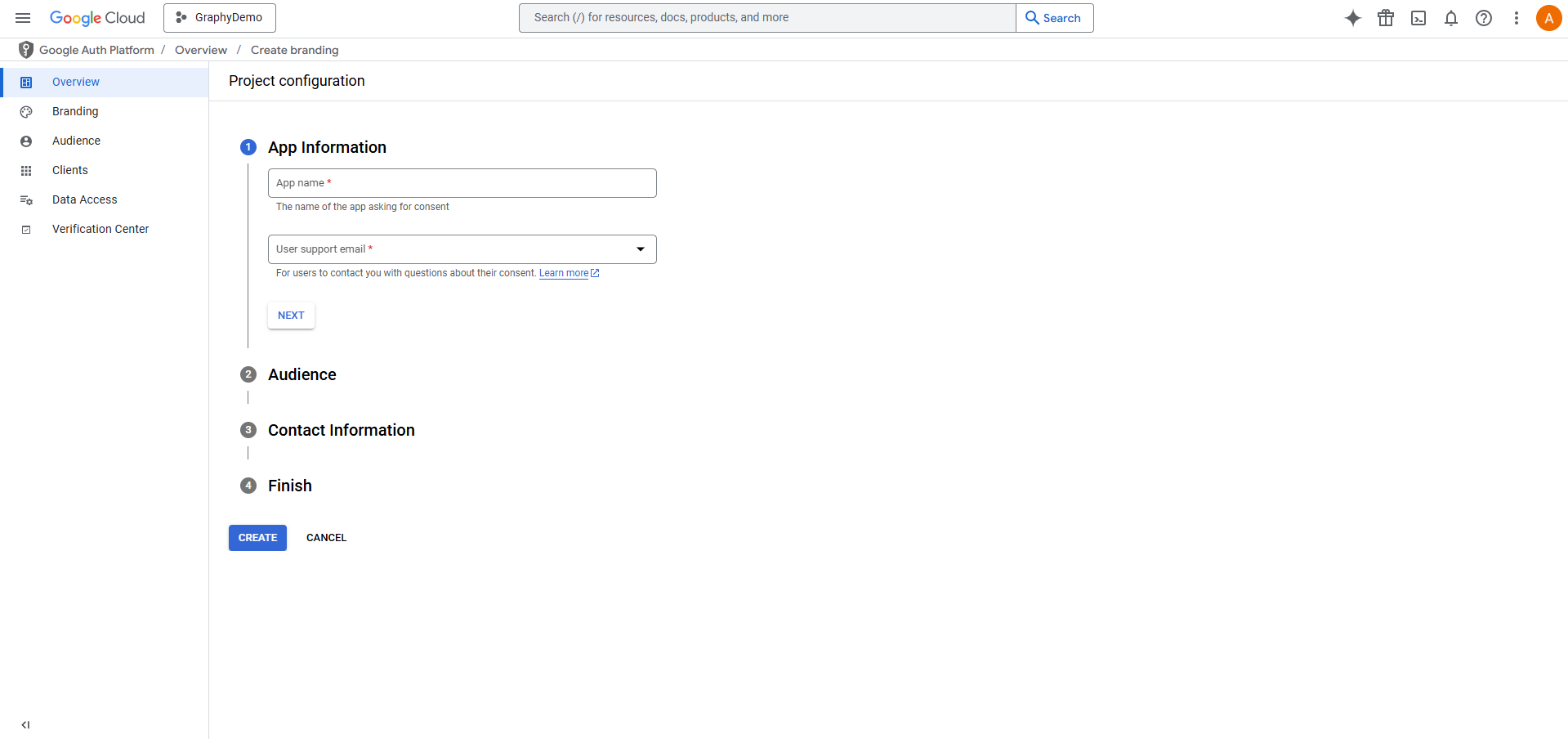Click the orange account avatar
This screenshot has width=1568, height=739.
click(1548, 18)
